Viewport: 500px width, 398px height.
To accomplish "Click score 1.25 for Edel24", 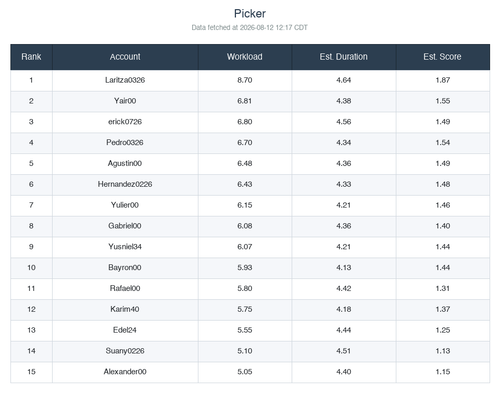I will pyautogui.click(x=443, y=330).
